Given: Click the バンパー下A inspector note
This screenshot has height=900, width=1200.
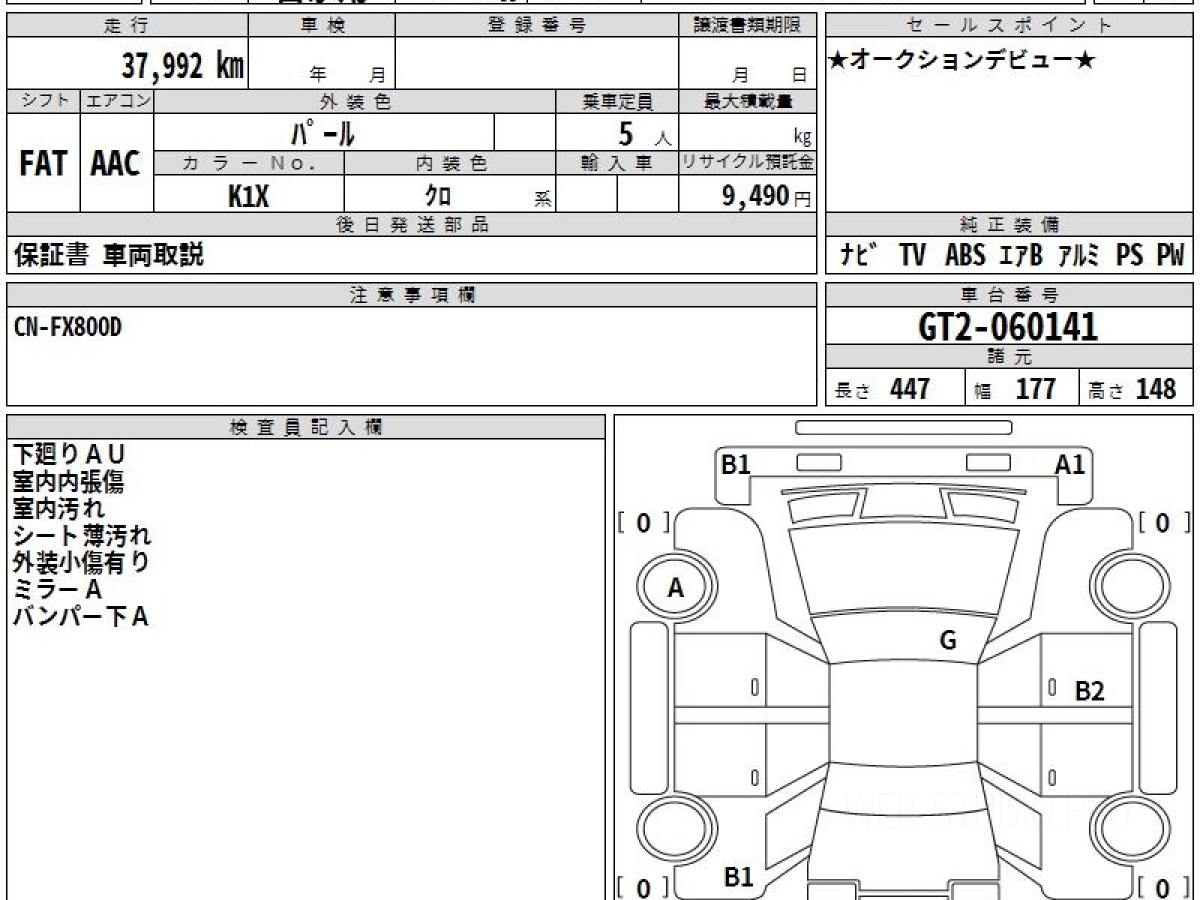Looking at the screenshot, I should [81, 617].
